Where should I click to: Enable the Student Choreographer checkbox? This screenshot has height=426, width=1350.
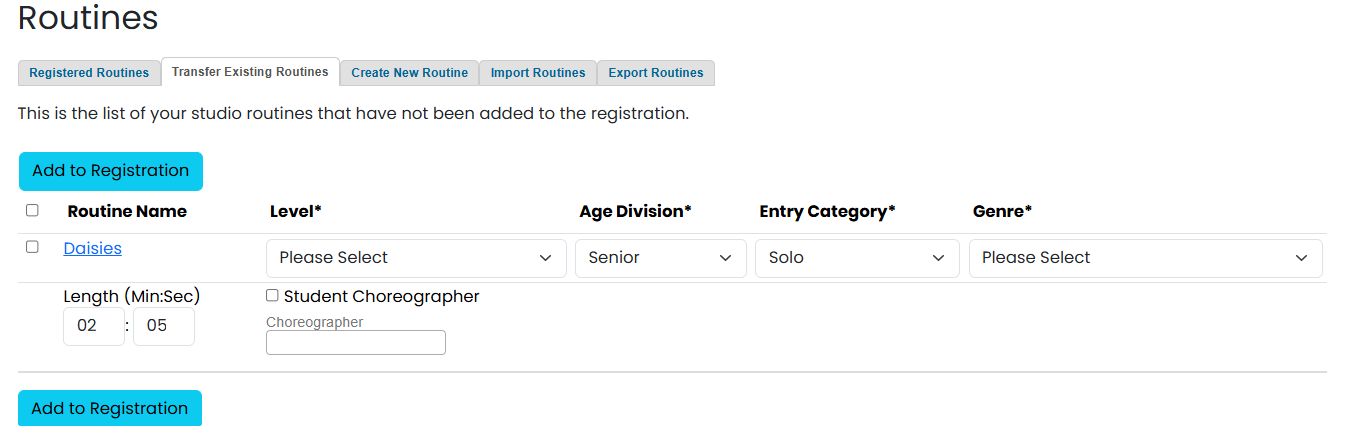(x=272, y=295)
